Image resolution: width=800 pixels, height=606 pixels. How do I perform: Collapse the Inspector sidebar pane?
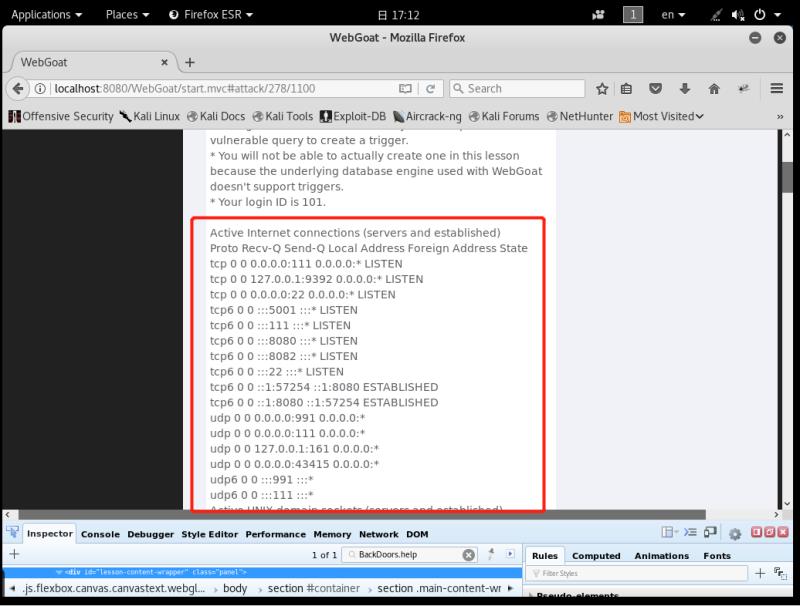tap(510, 554)
